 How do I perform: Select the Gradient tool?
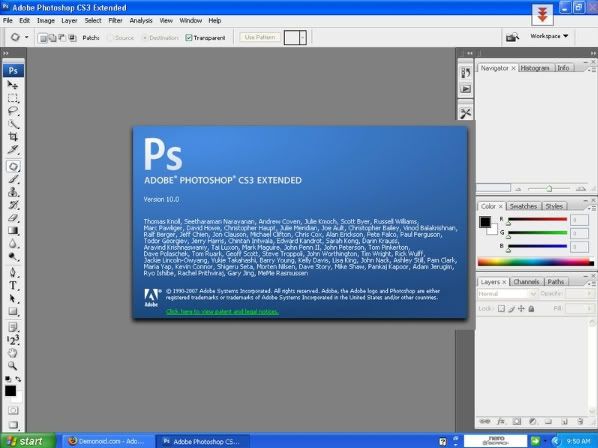[x=13, y=231]
